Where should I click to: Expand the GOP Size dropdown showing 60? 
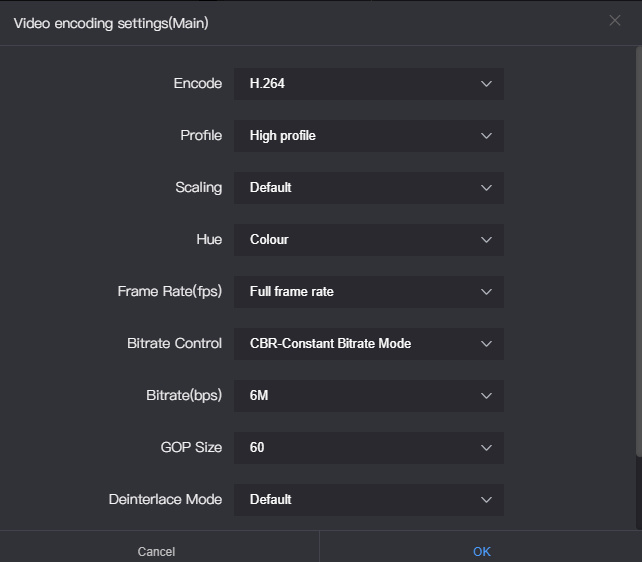[x=369, y=448]
